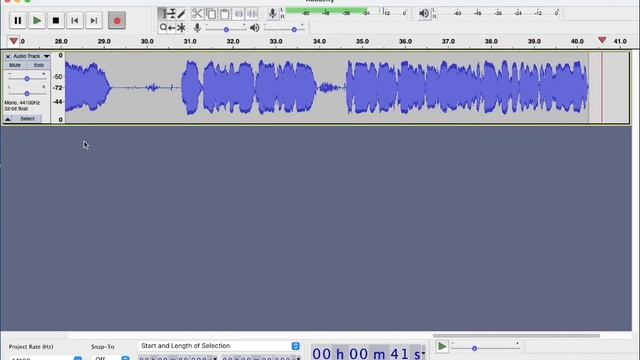Image resolution: width=640 pixels, height=360 pixels.
Task: Click the timeline ruler at 35.0
Action: coord(362,41)
